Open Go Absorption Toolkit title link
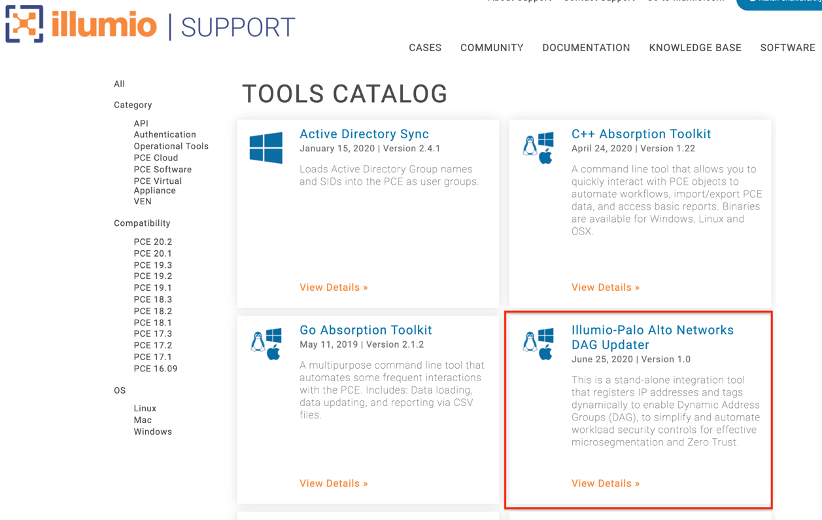Screen dimensions: 822x520 pyautogui.click(x=365, y=330)
